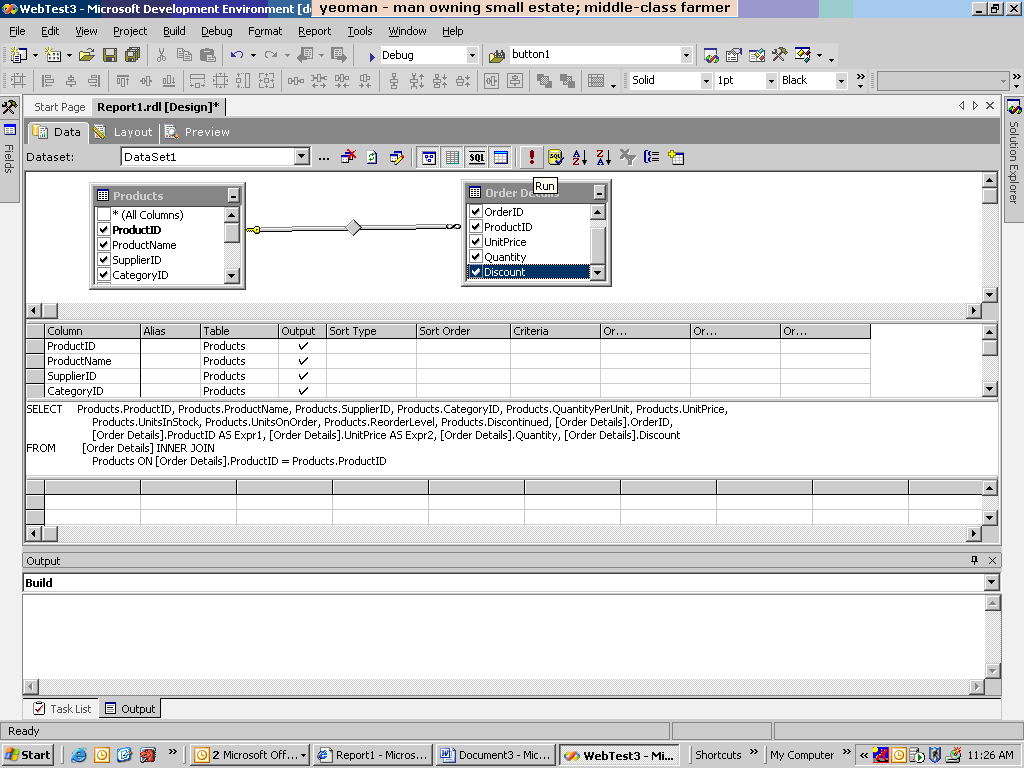Click the ellipsis button next to Dataset
This screenshot has height=768, width=1024.
tap(324, 157)
